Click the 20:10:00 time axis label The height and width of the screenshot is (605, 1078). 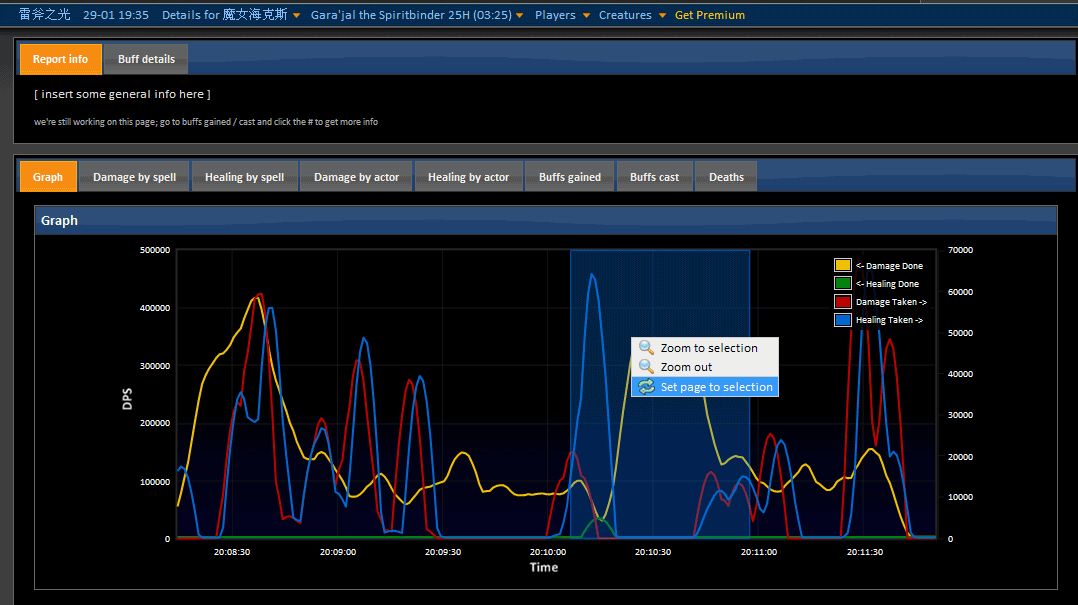[x=548, y=552]
